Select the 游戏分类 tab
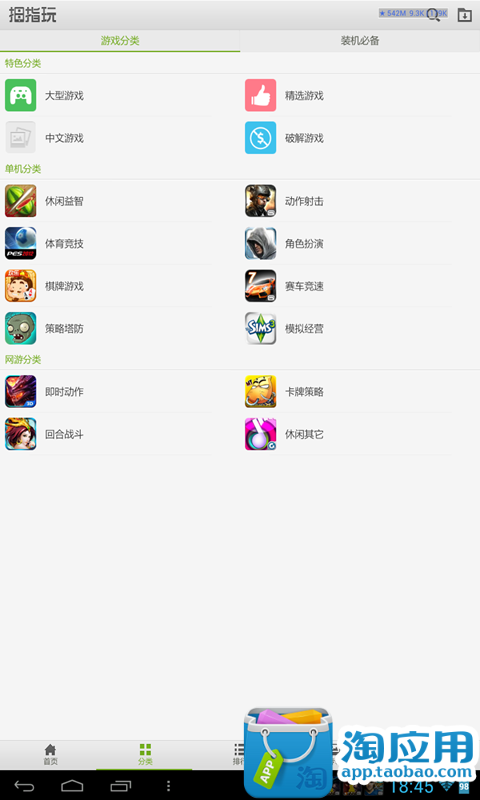Viewport: 480px width, 800px height. [120, 41]
